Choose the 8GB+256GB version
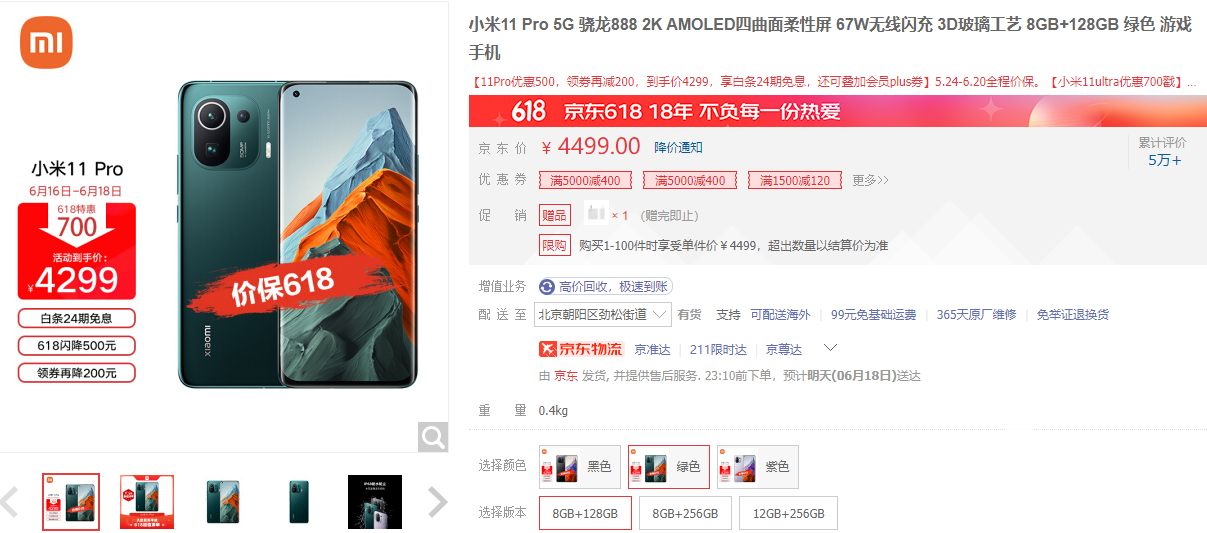The width and height of the screenshot is (1207, 533). [x=685, y=513]
